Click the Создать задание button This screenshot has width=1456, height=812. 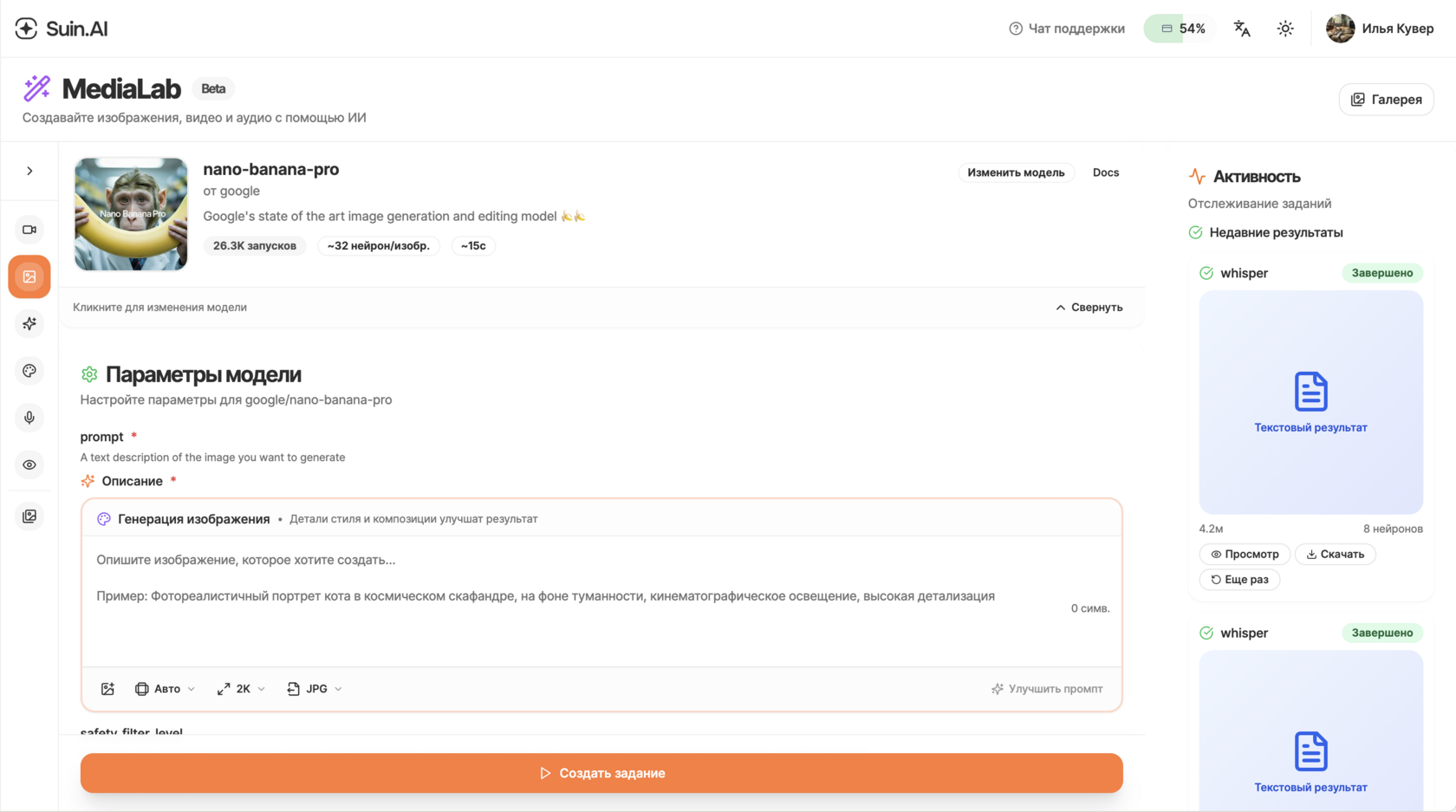tap(601, 773)
